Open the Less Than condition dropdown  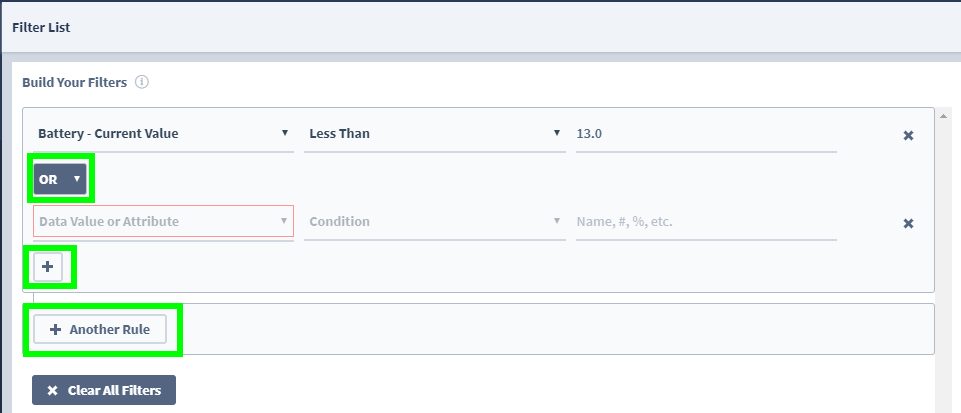click(x=435, y=134)
